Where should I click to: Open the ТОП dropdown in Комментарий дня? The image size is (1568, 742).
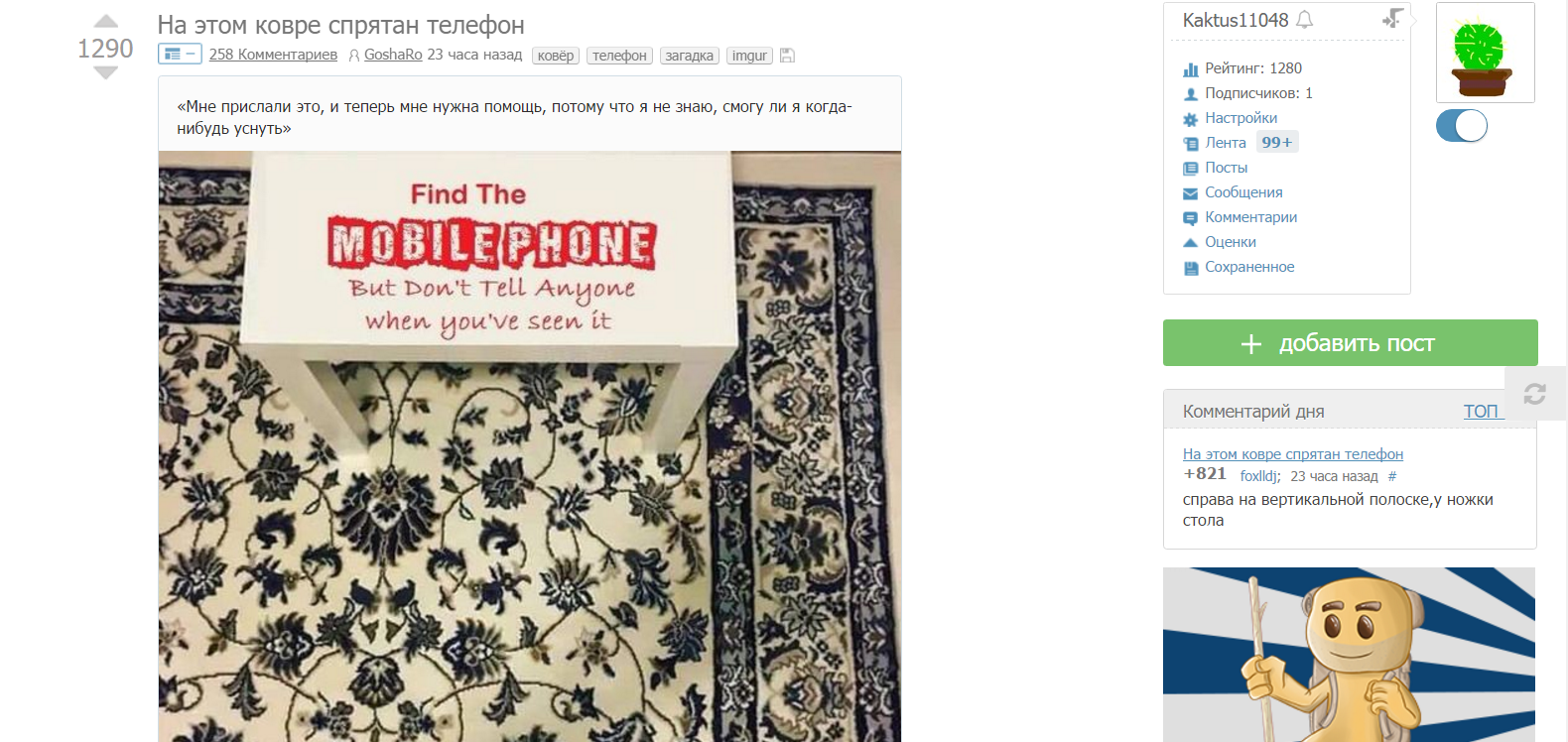tap(1484, 412)
